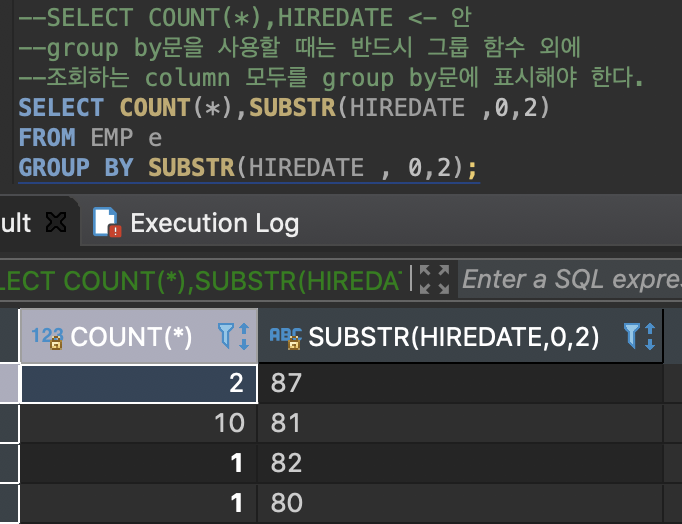Click the row header of the 82 row

pyautogui.click(x=9, y=463)
